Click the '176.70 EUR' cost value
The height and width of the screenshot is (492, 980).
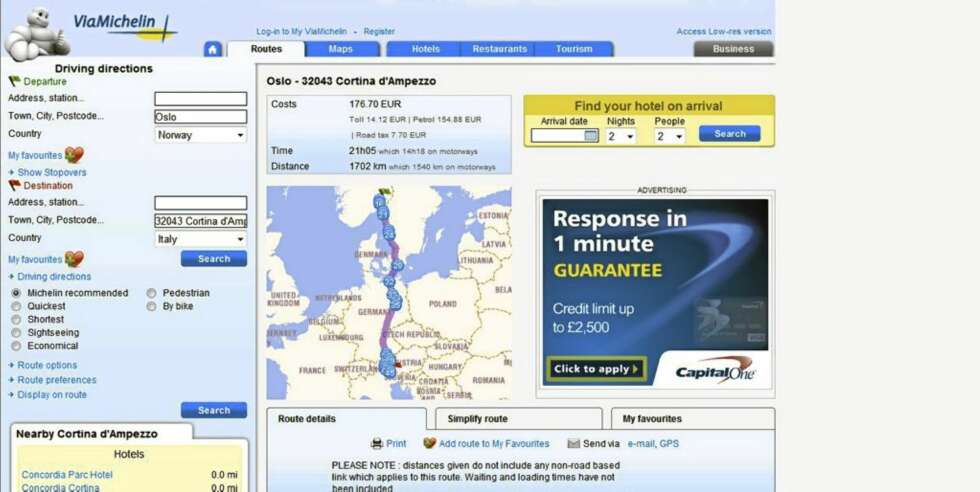click(x=375, y=104)
